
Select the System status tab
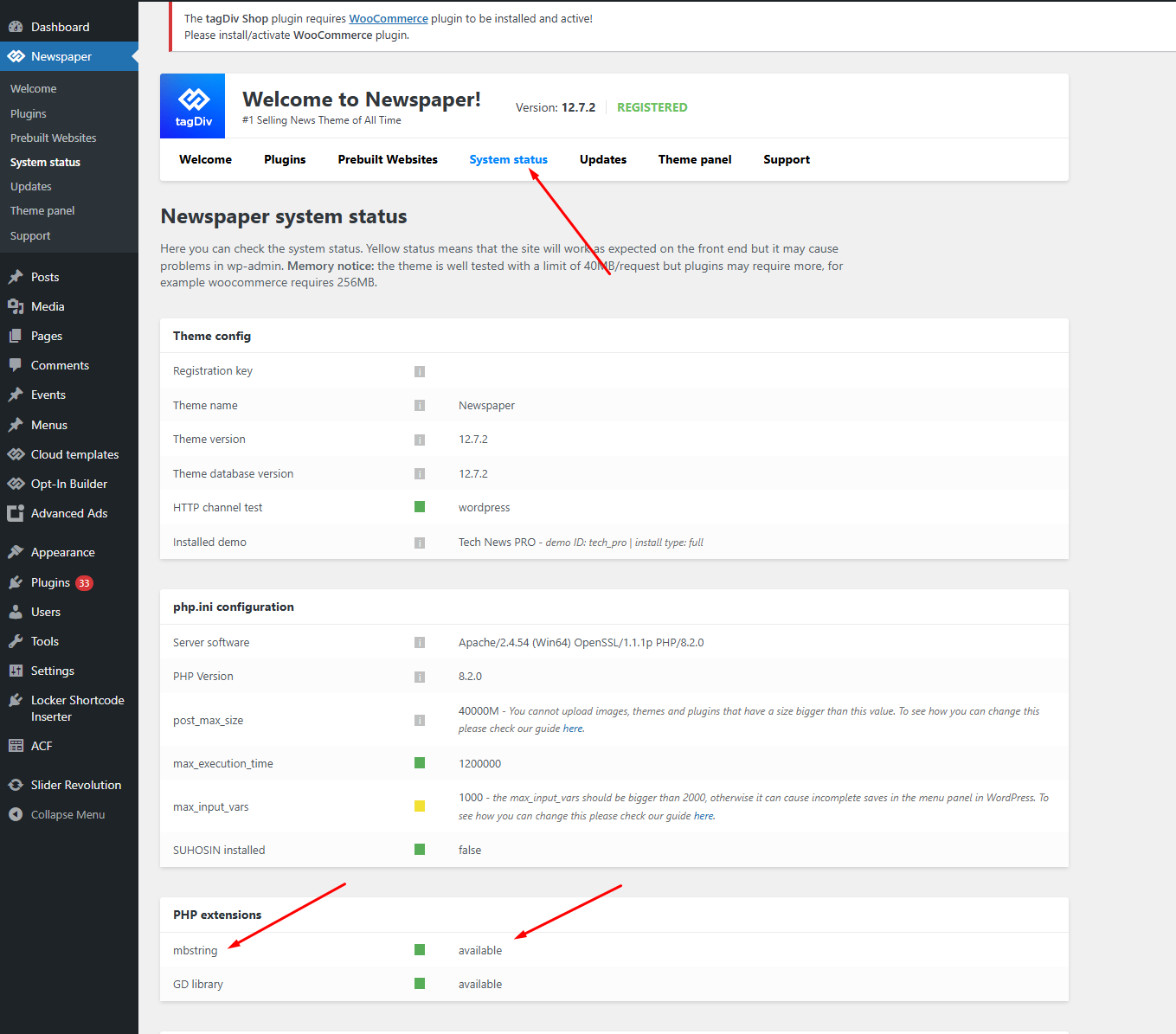508,159
